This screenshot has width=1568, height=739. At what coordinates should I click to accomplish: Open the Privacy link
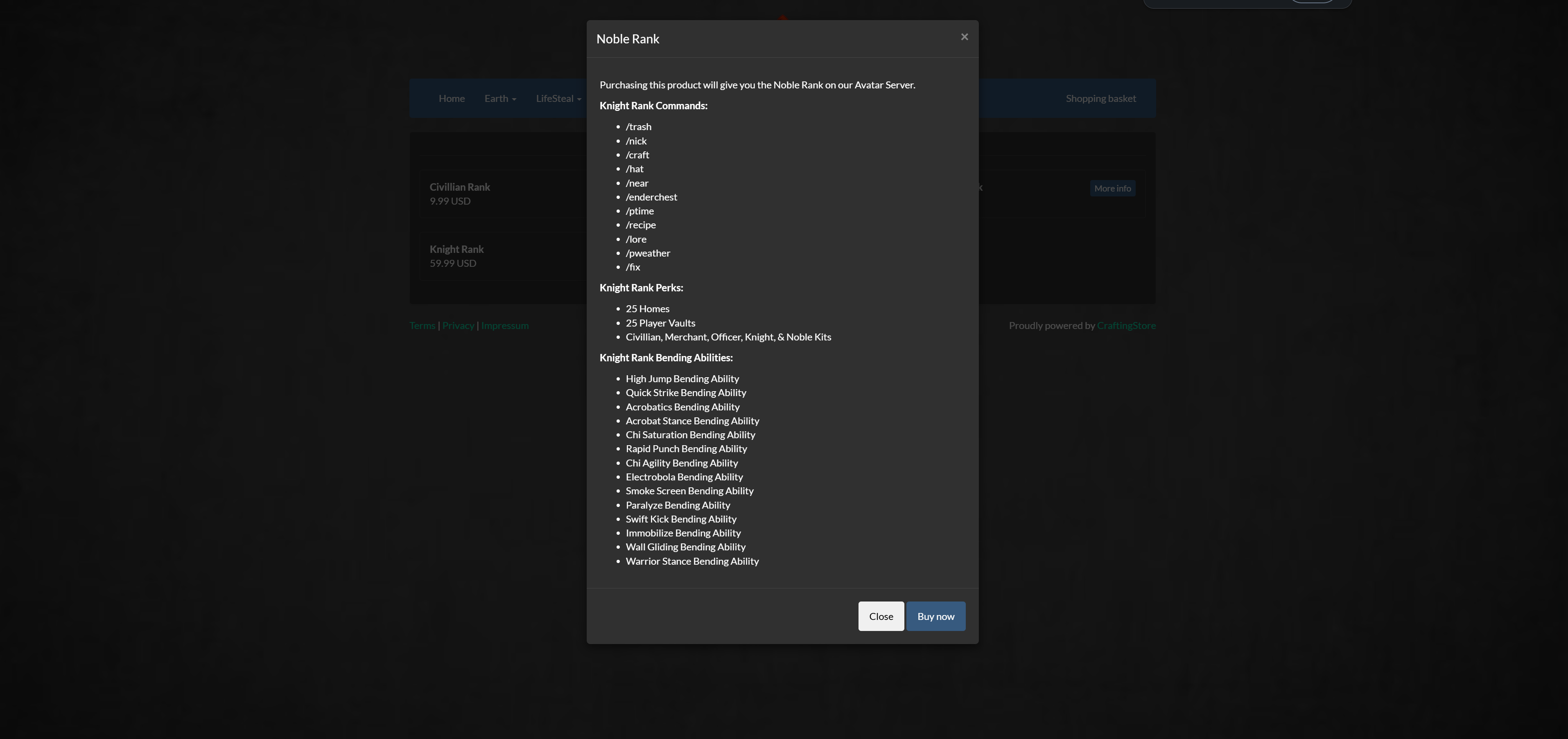tap(459, 325)
